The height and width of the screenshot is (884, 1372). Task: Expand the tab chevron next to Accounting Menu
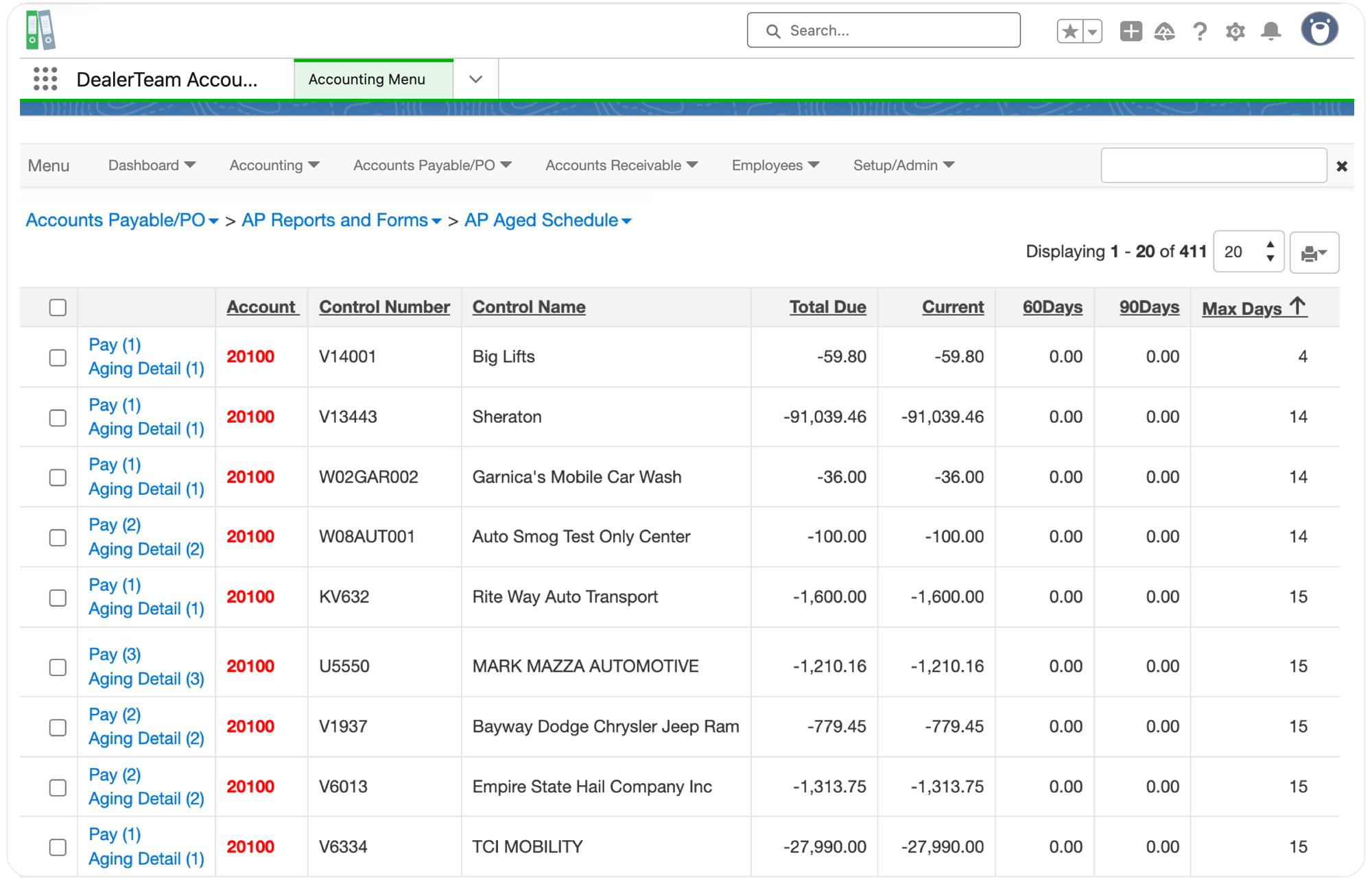click(475, 80)
